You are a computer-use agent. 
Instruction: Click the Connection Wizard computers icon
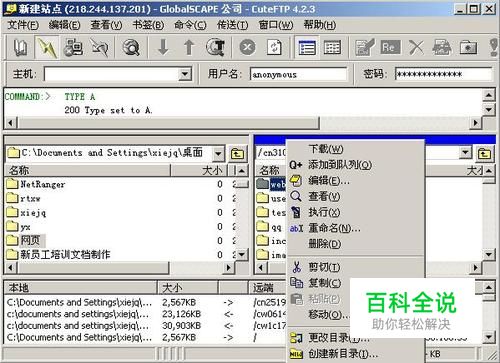tap(73, 48)
